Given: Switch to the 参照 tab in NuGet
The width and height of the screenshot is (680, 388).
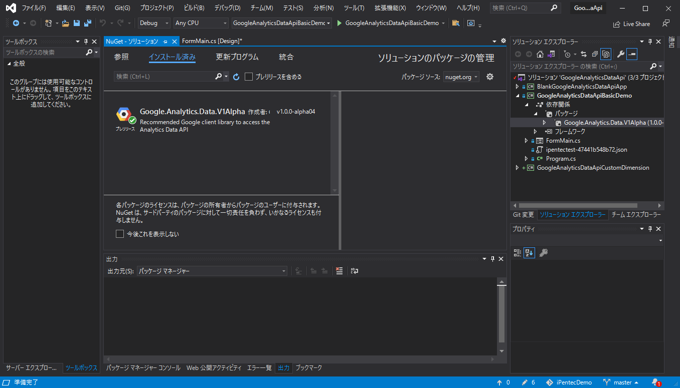Looking at the screenshot, I should coord(121,57).
